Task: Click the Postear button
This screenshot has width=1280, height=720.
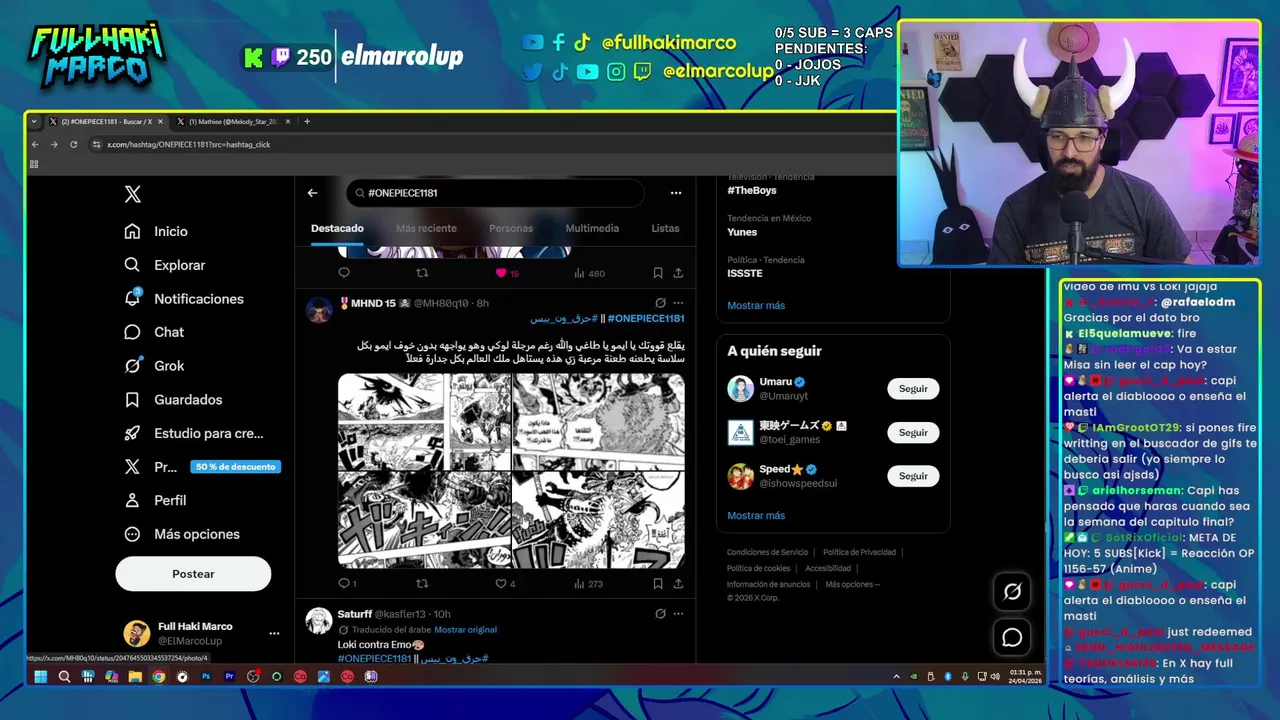Action: point(193,574)
